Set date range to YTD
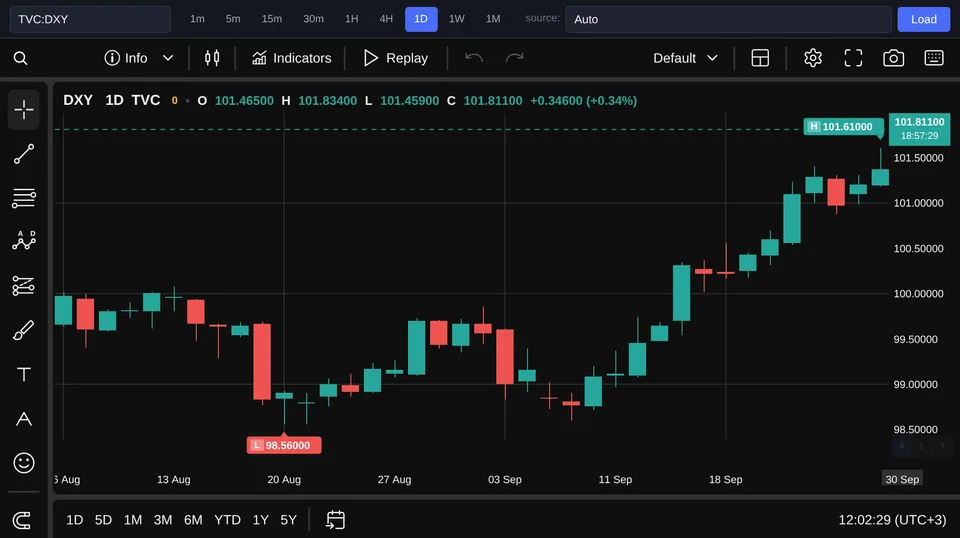Viewport: 960px width, 538px height. pyautogui.click(x=227, y=520)
